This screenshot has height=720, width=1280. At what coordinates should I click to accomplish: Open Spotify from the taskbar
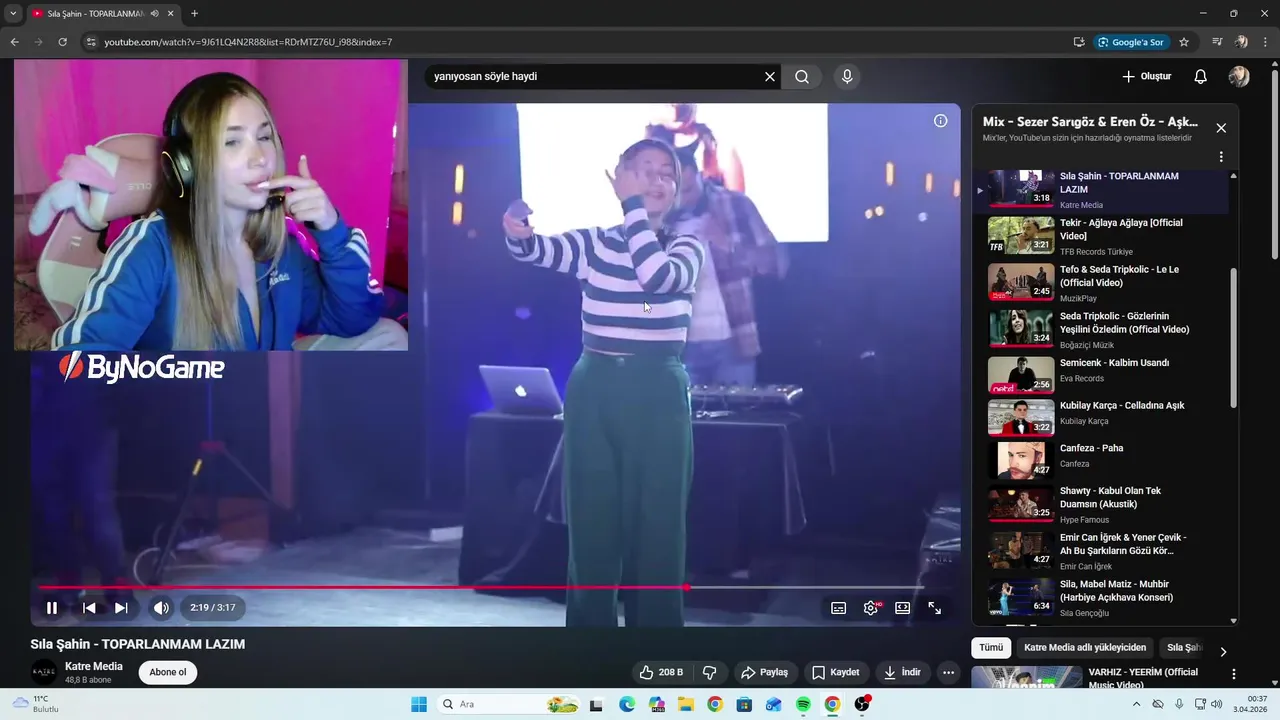803,704
